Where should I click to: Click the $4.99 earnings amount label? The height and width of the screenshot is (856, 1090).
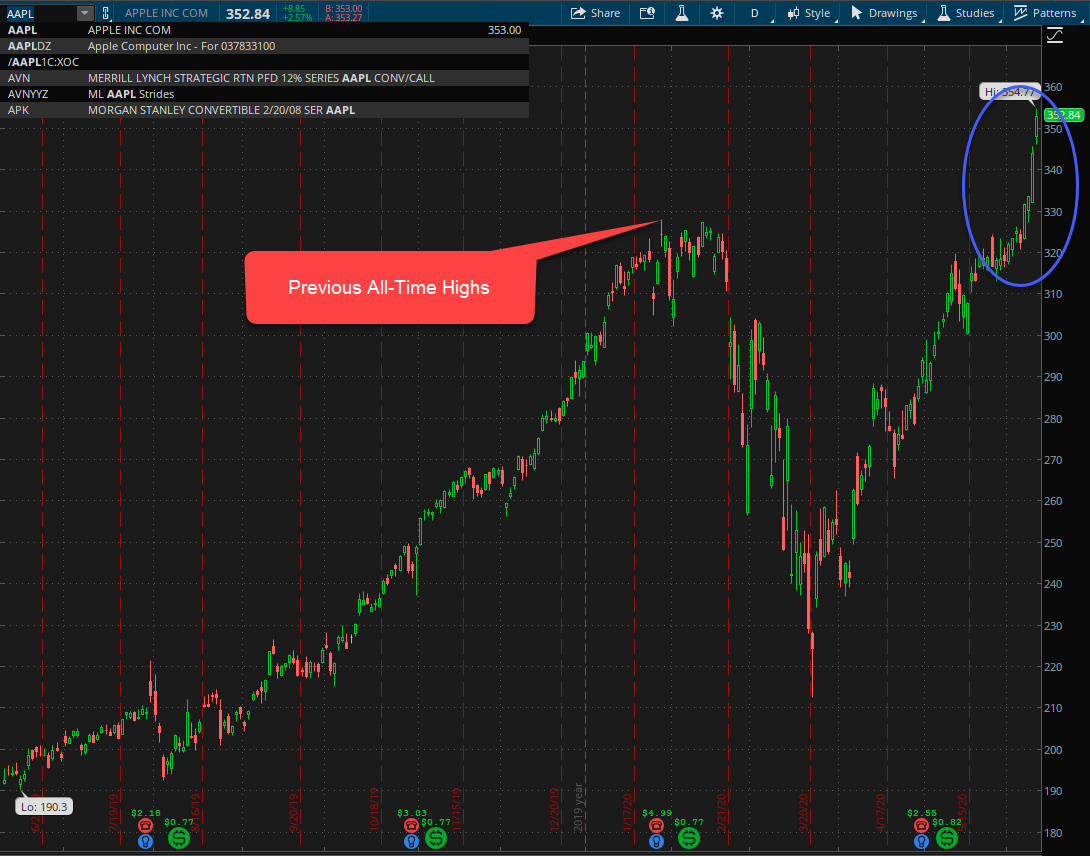pos(658,812)
